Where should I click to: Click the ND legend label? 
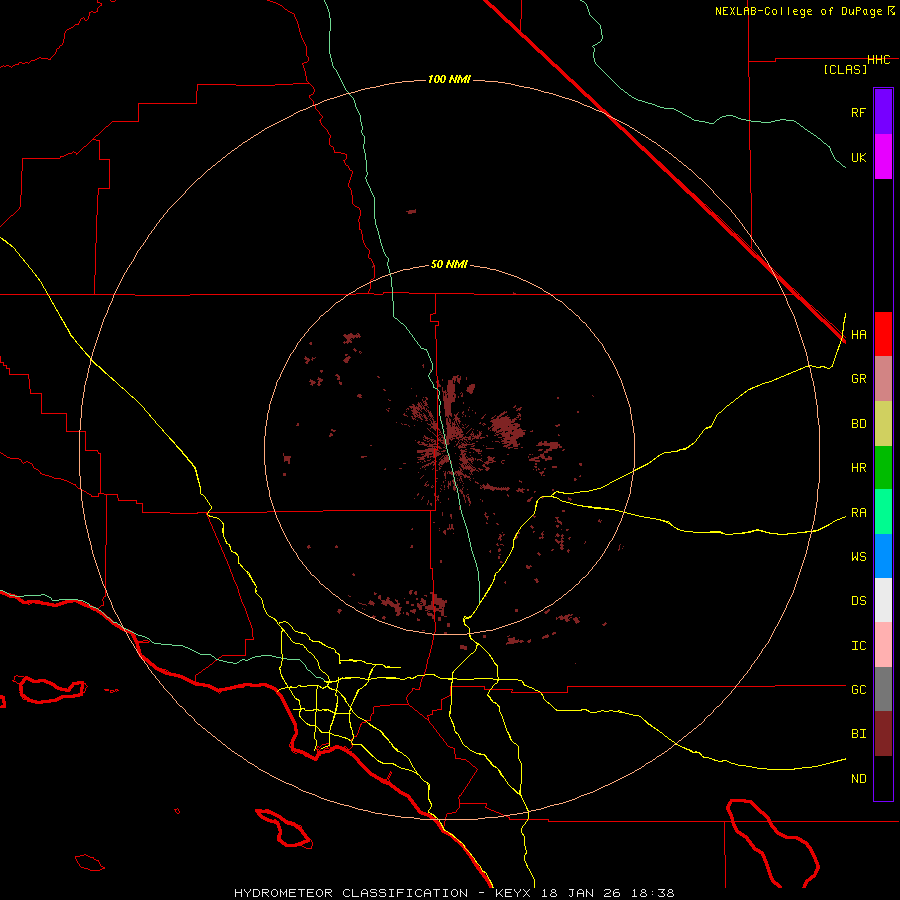coord(858,779)
